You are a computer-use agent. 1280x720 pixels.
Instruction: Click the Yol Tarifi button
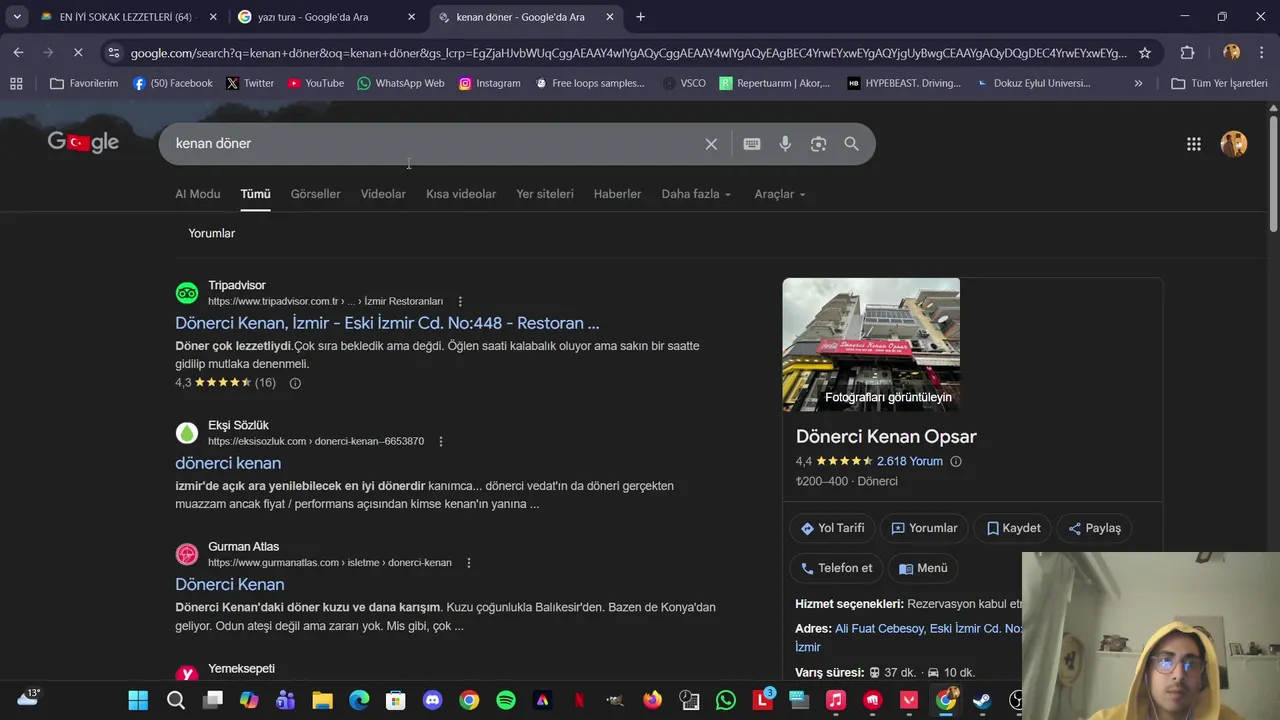pyautogui.click(x=833, y=528)
